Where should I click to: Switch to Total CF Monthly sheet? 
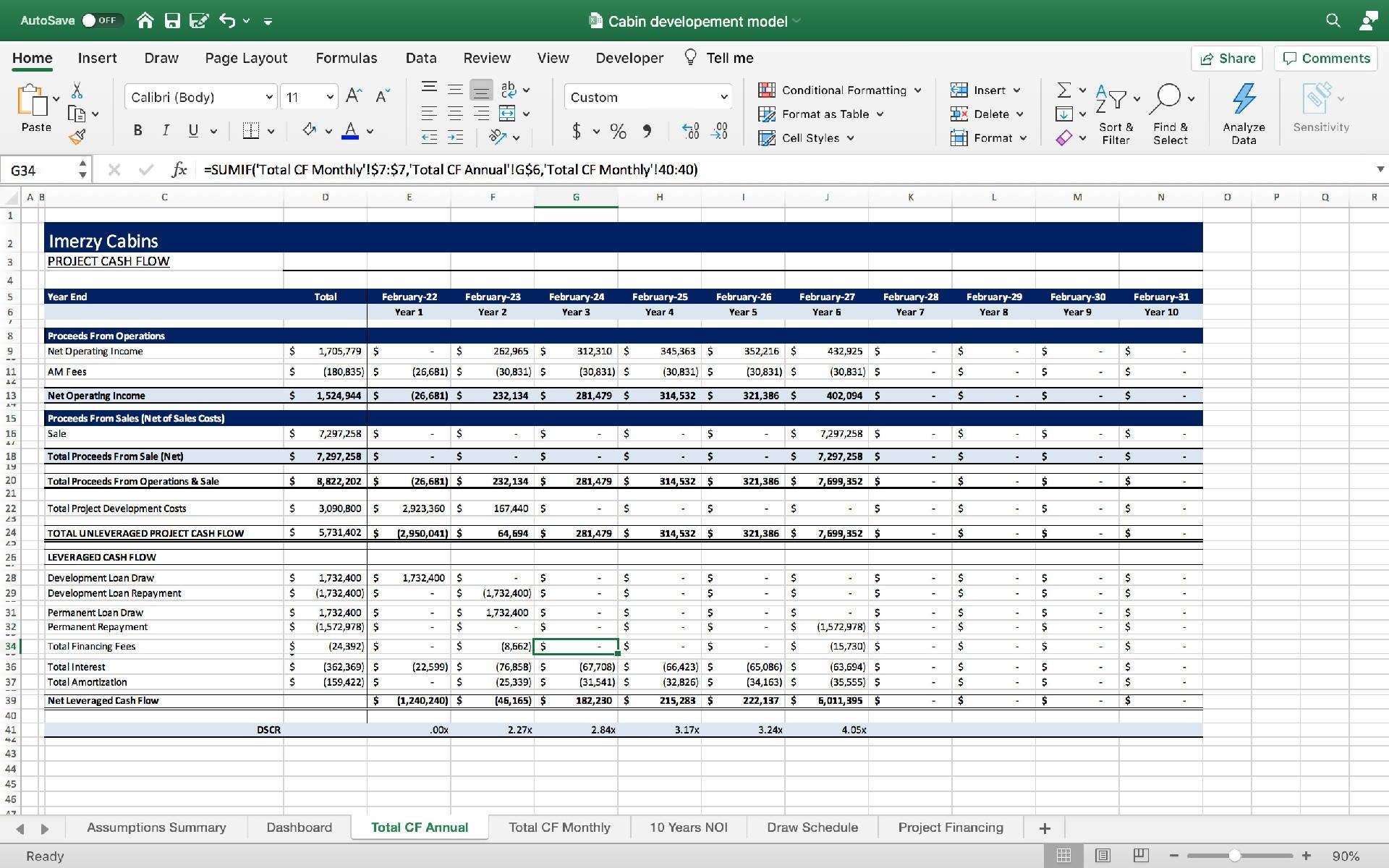559,827
